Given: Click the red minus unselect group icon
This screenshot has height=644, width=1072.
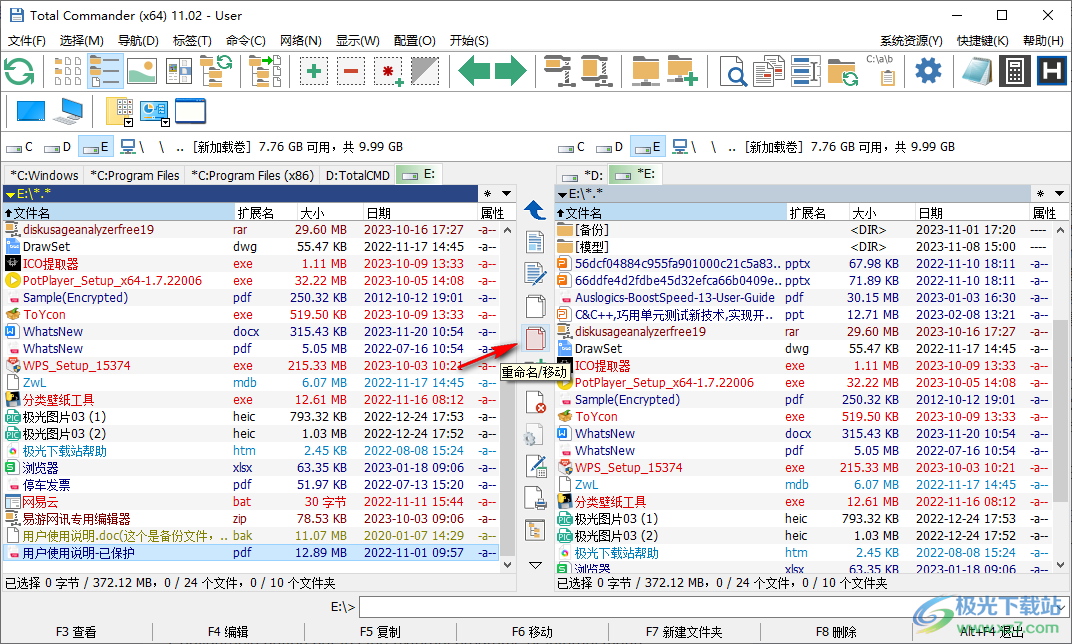Looking at the screenshot, I should click(x=351, y=71).
